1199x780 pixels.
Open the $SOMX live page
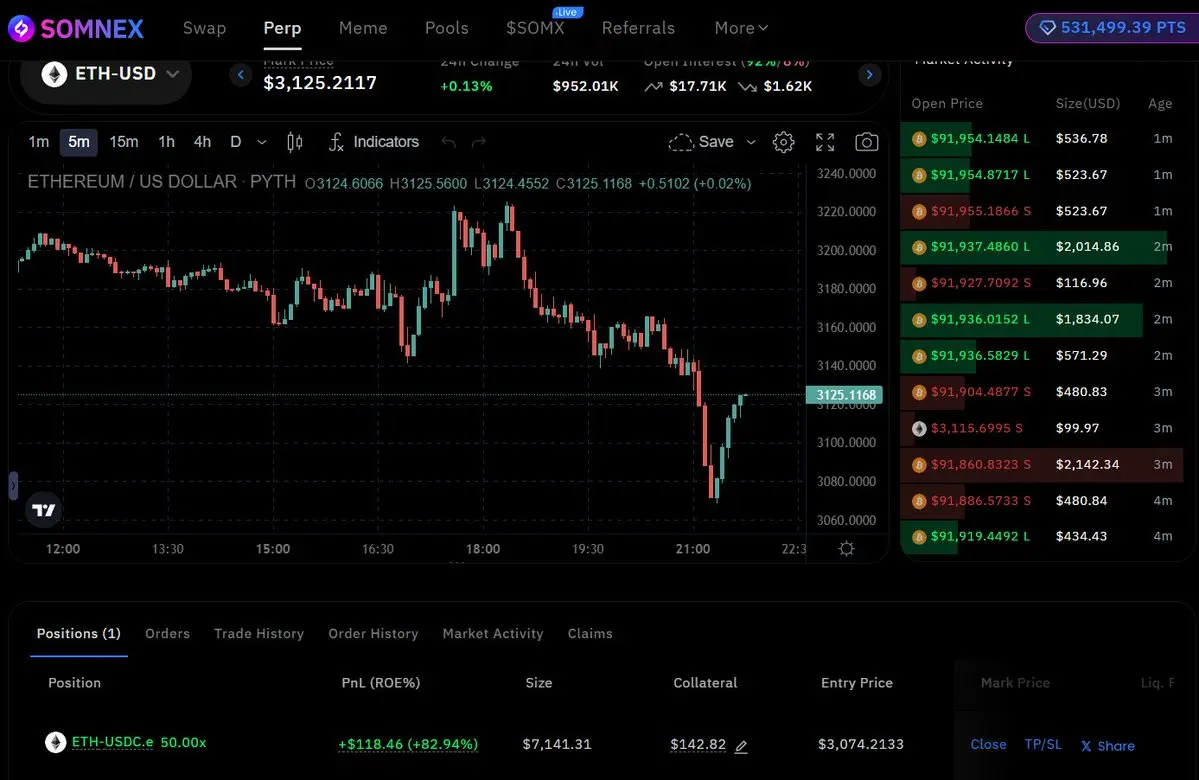point(535,28)
